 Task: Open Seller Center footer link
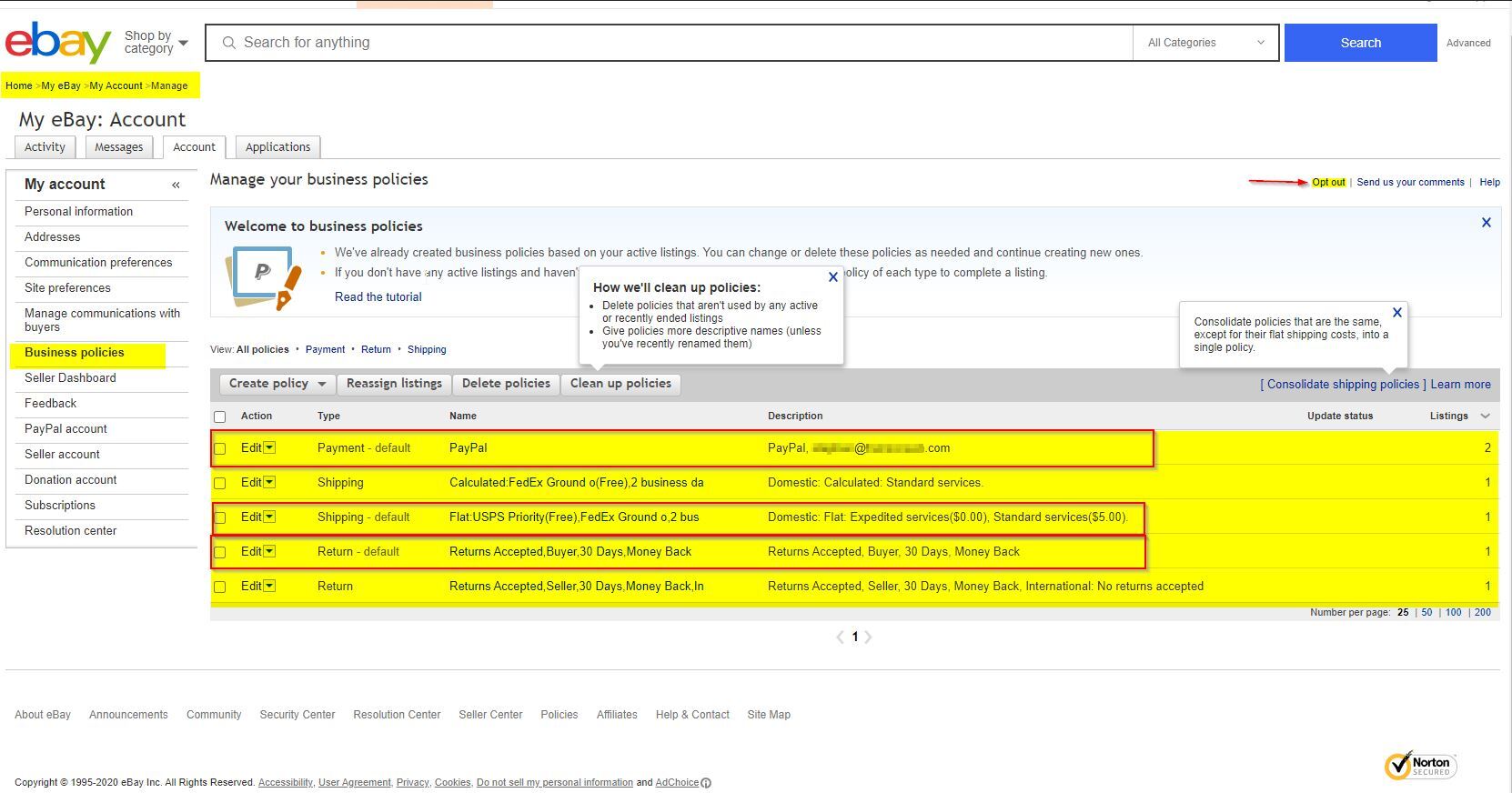490,715
